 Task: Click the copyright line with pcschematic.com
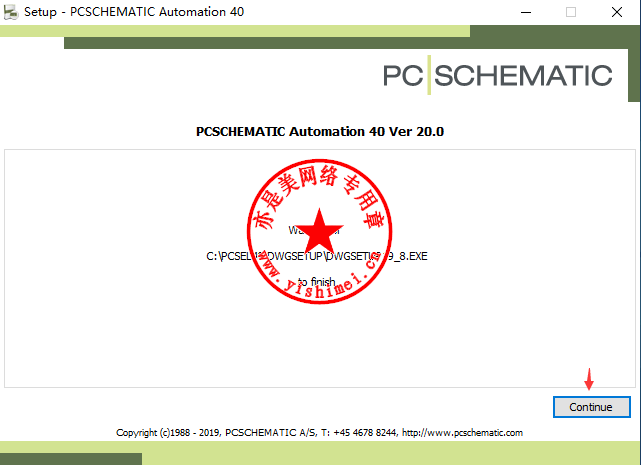point(319,432)
